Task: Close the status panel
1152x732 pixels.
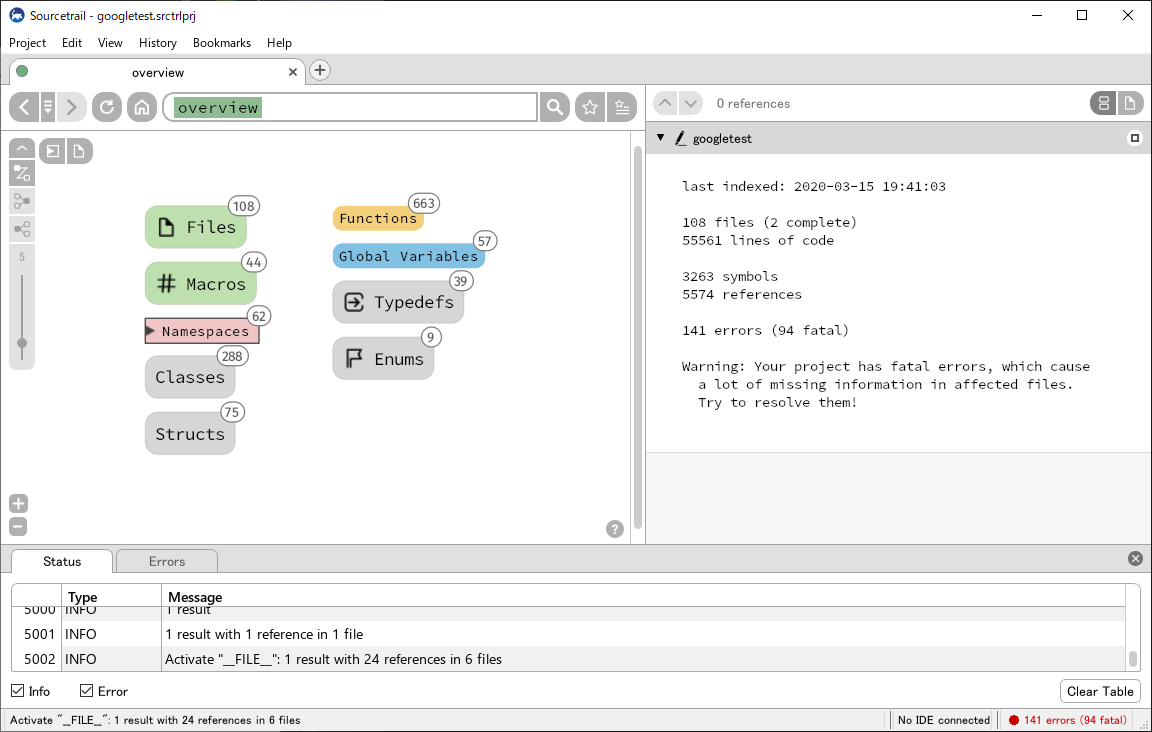Action: tap(1135, 559)
